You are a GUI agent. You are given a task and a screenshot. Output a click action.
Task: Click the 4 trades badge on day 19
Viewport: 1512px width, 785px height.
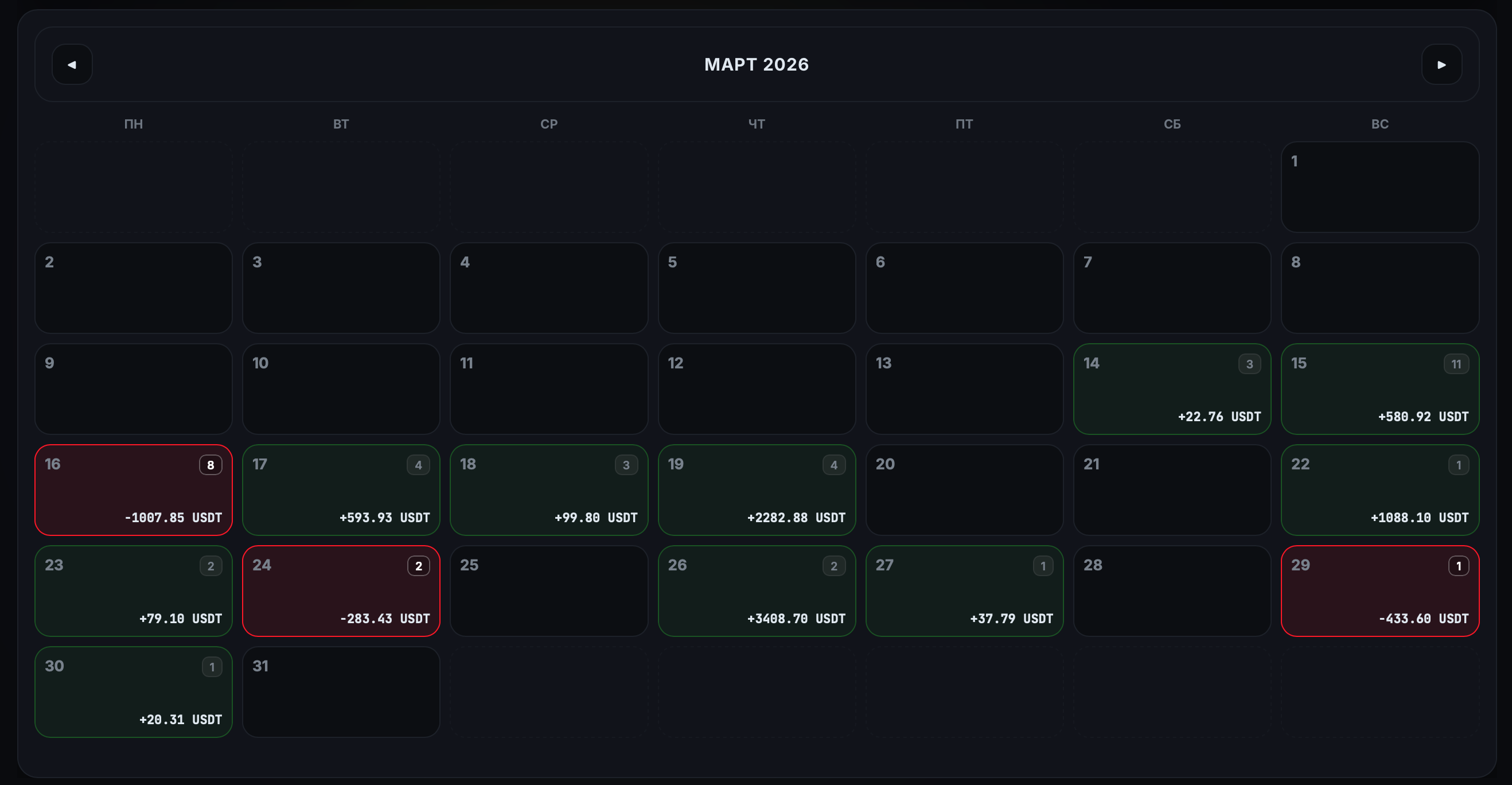[833, 465]
